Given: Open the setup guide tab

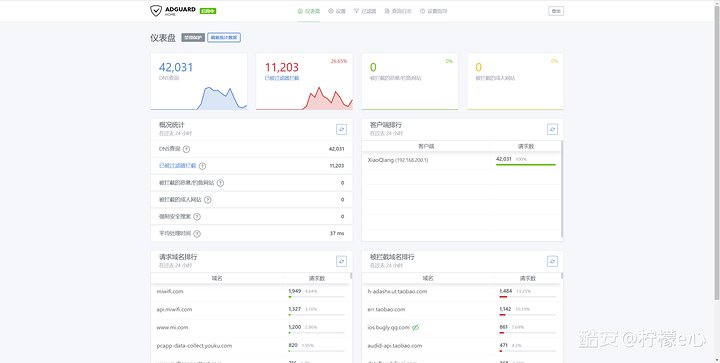Looking at the screenshot, I should click(433, 11).
